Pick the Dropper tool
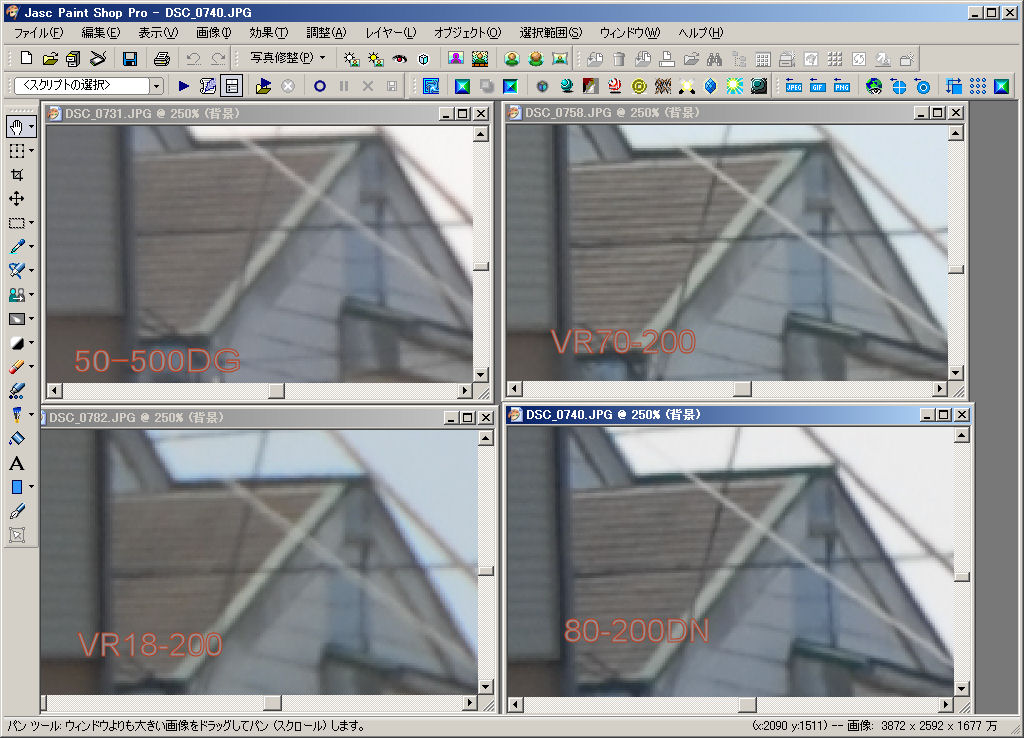Screen dimensions: 1024x738 point(17,247)
